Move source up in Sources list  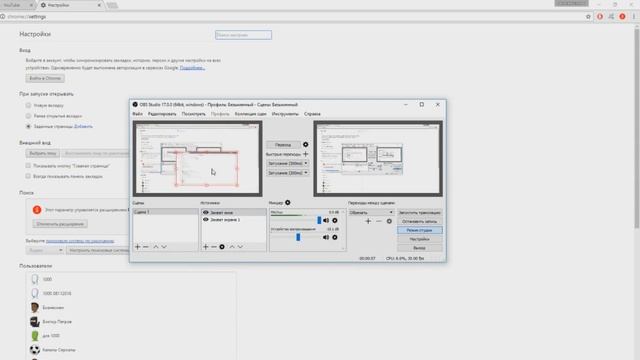pyautogui.click(x=232, y=247)
